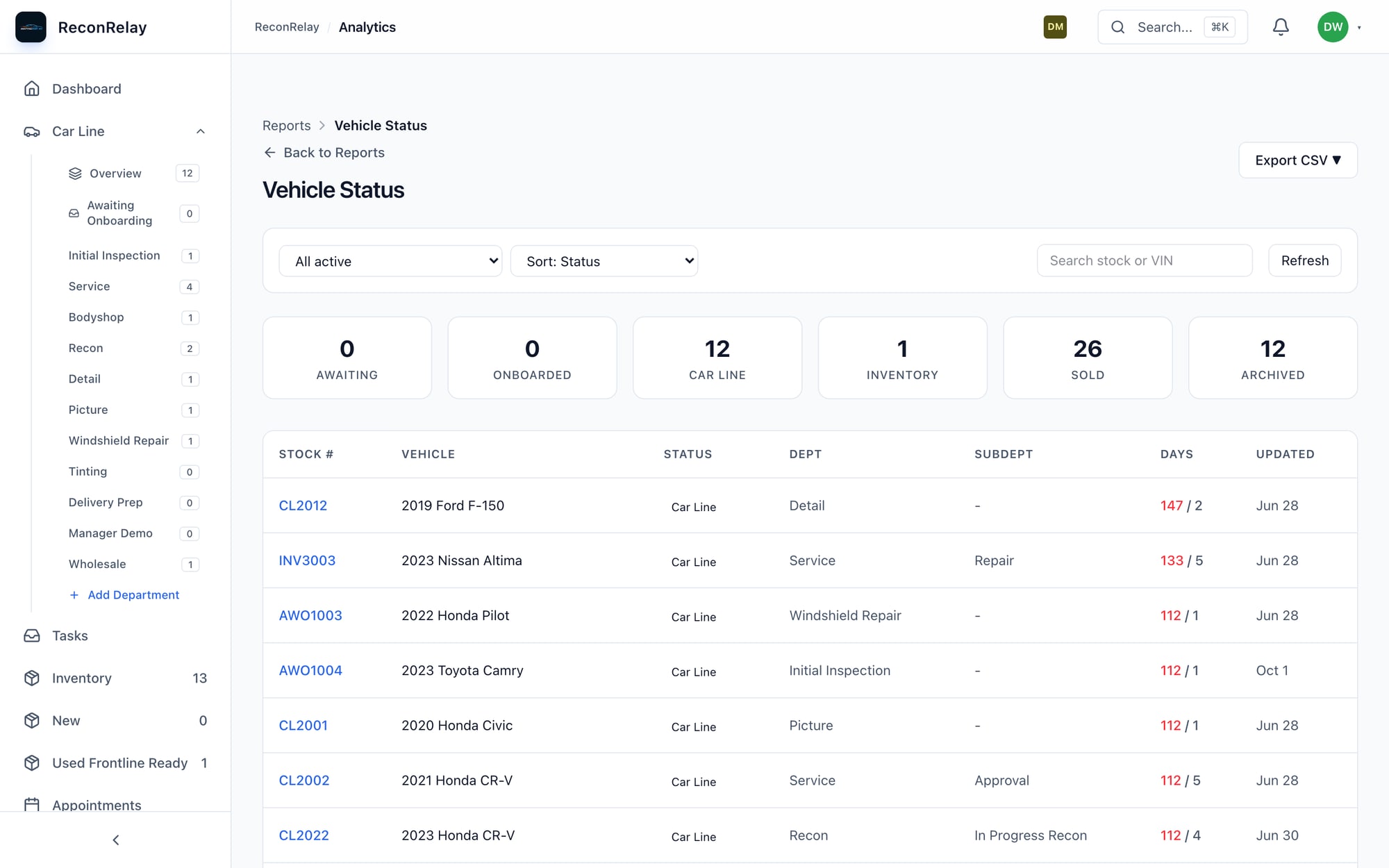Click 'Oct 1' updated date cell
This screenshot has width=1389, height=868.
point(1272,670)
